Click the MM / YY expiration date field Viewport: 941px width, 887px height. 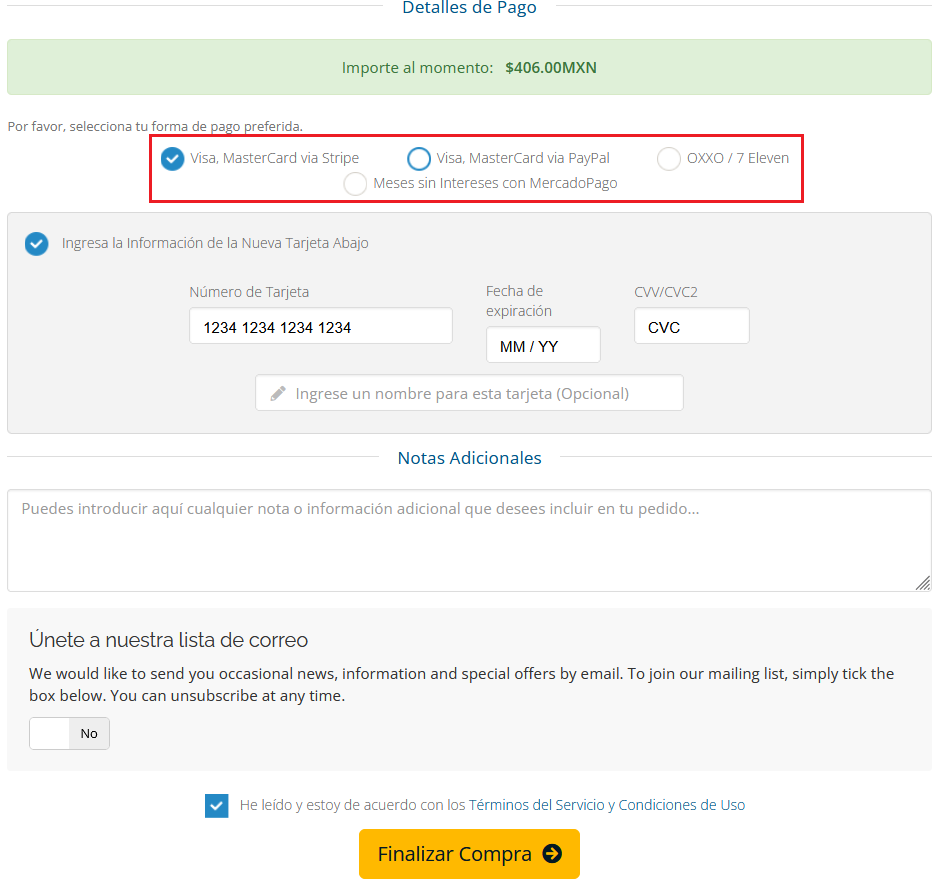543,346
